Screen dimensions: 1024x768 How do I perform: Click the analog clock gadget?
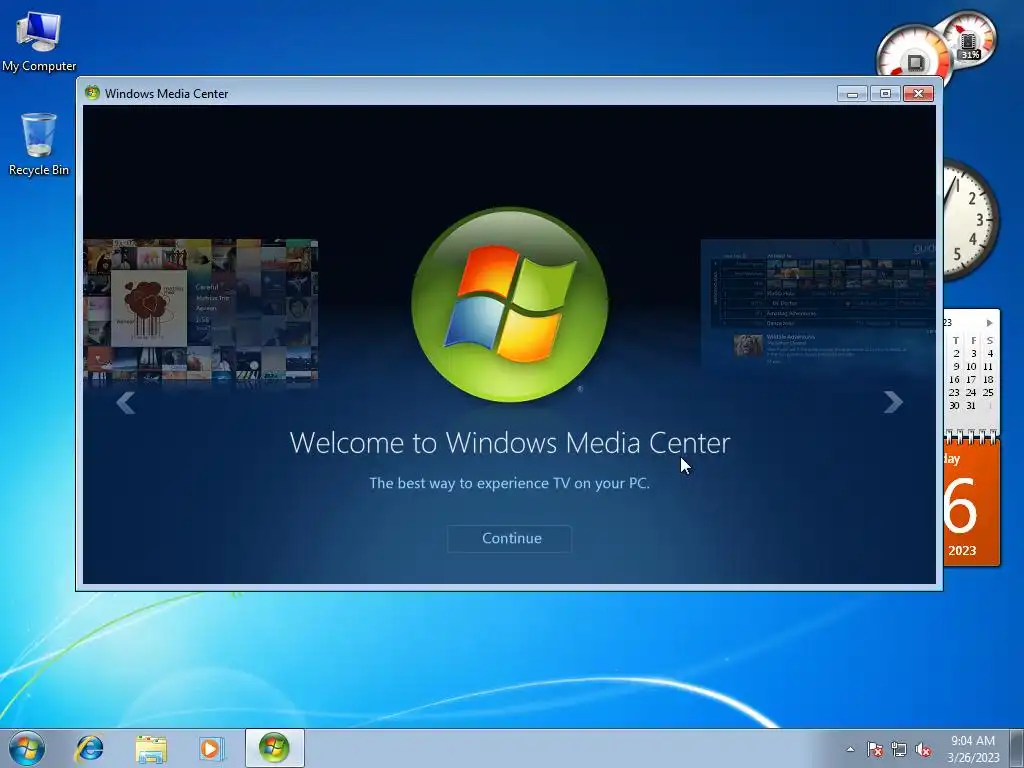tap(971, 221)
